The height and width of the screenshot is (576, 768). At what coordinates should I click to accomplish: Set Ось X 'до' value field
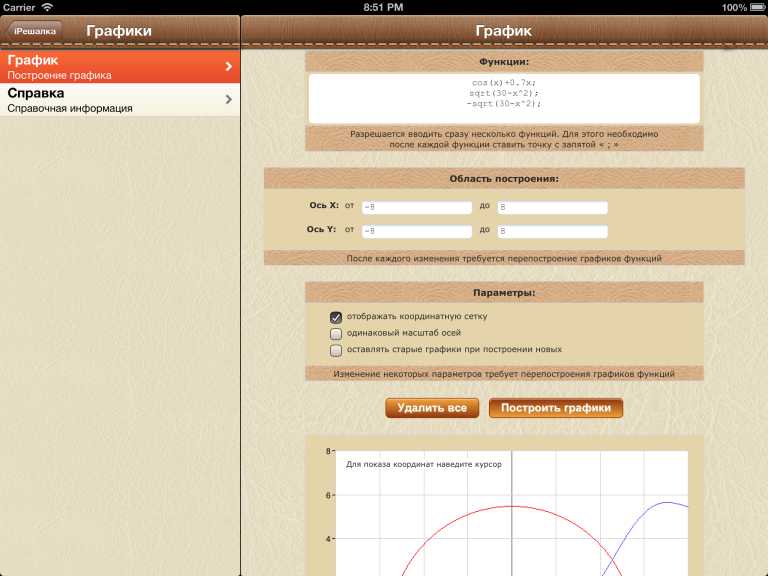(x=552, y=207)
